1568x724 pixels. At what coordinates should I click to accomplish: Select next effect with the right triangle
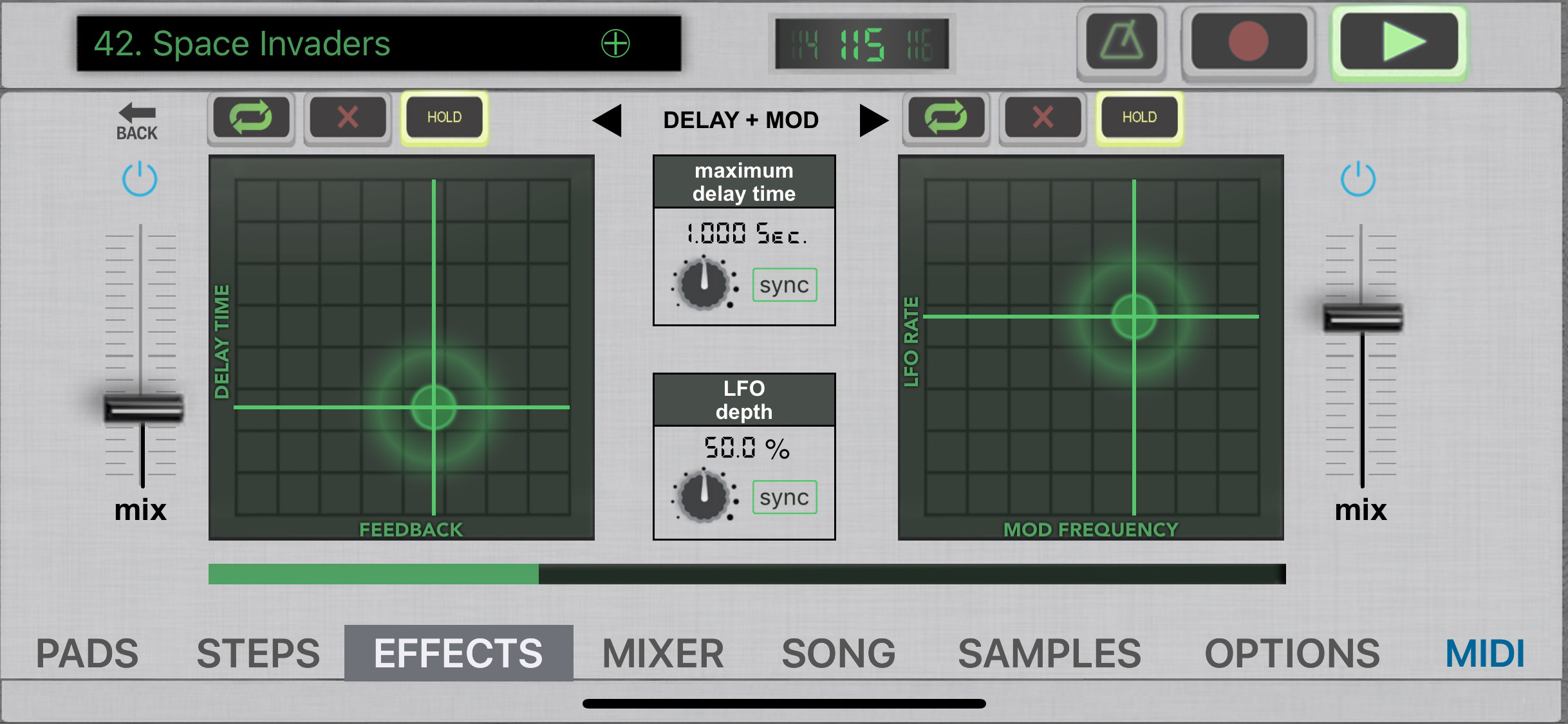coord(873,120)
